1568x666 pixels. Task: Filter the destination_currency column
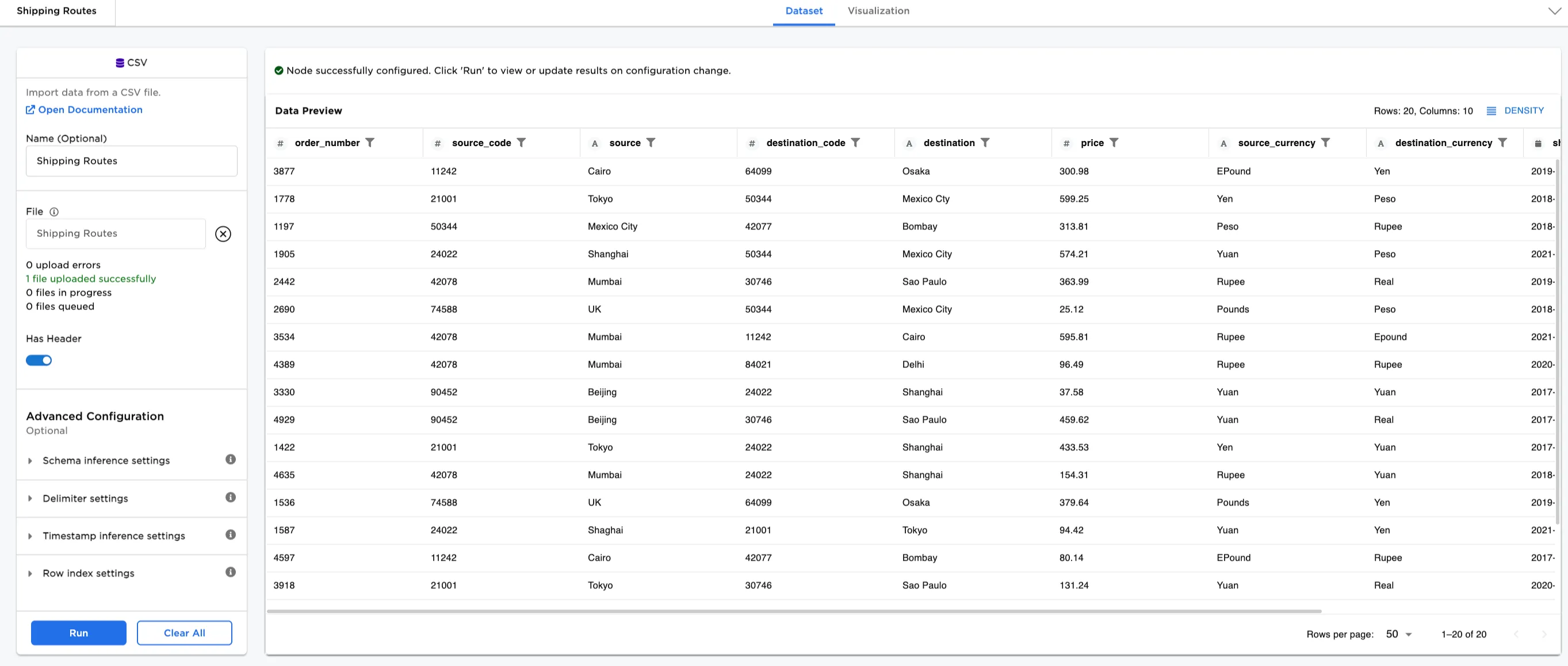(x=1502, y=143)
